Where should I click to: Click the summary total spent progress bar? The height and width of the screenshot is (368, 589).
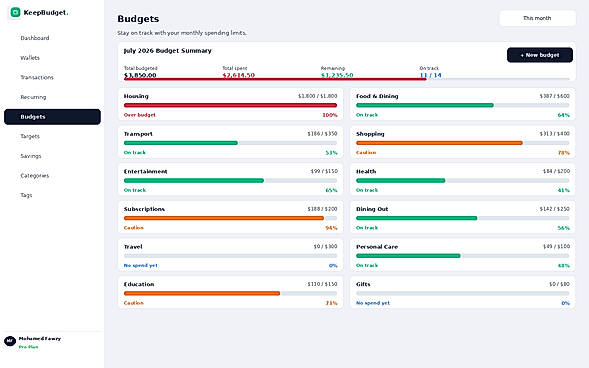tap(346, 79)
